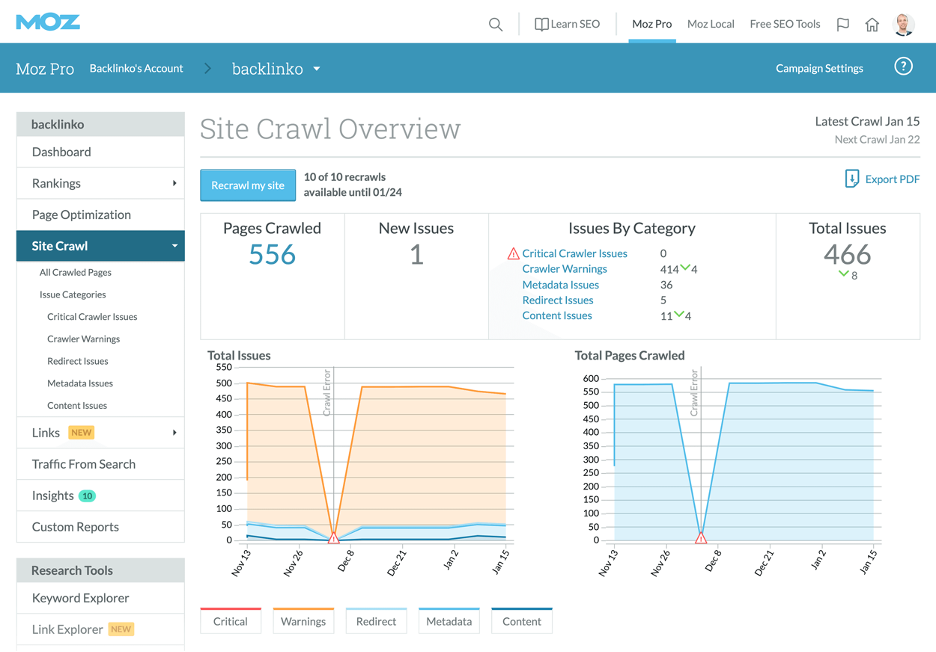Click the Moz logo

pyautogui.click(x=47, y=22)
